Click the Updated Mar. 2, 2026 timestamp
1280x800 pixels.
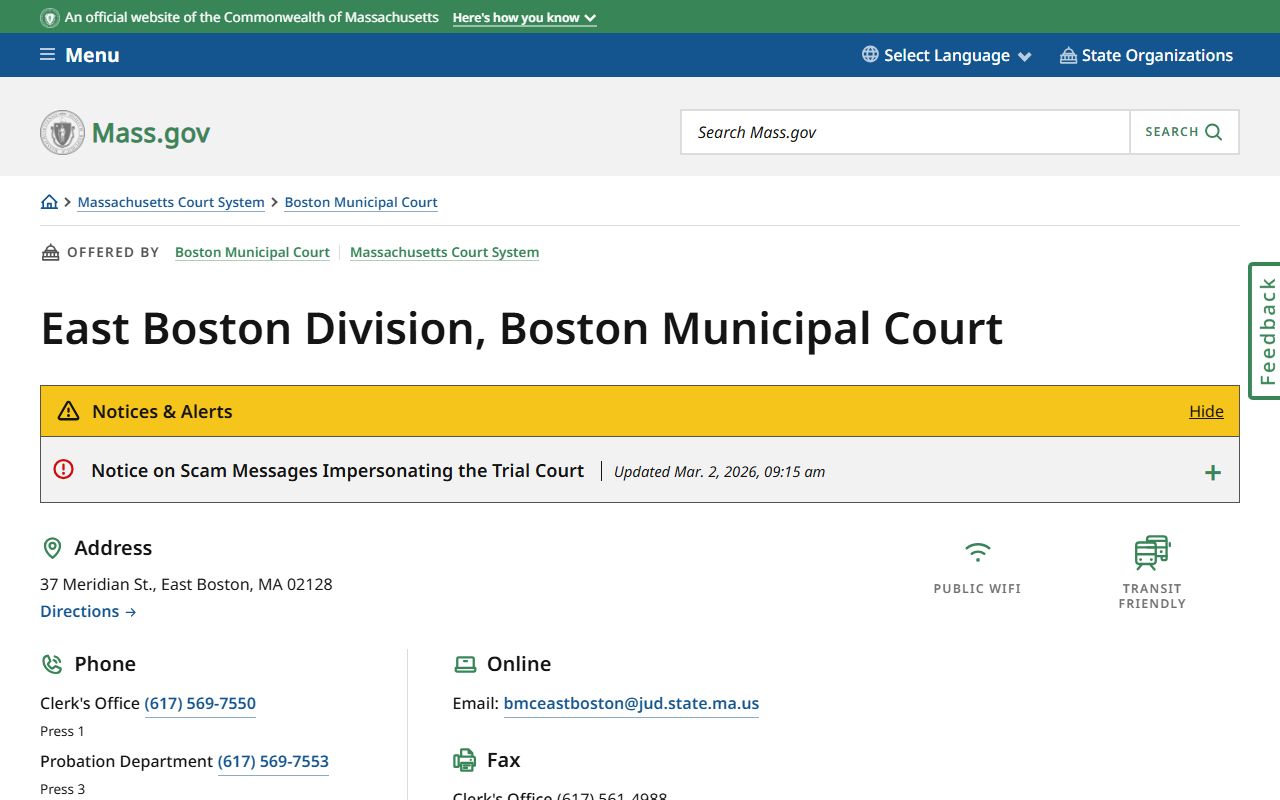[719, 471]
